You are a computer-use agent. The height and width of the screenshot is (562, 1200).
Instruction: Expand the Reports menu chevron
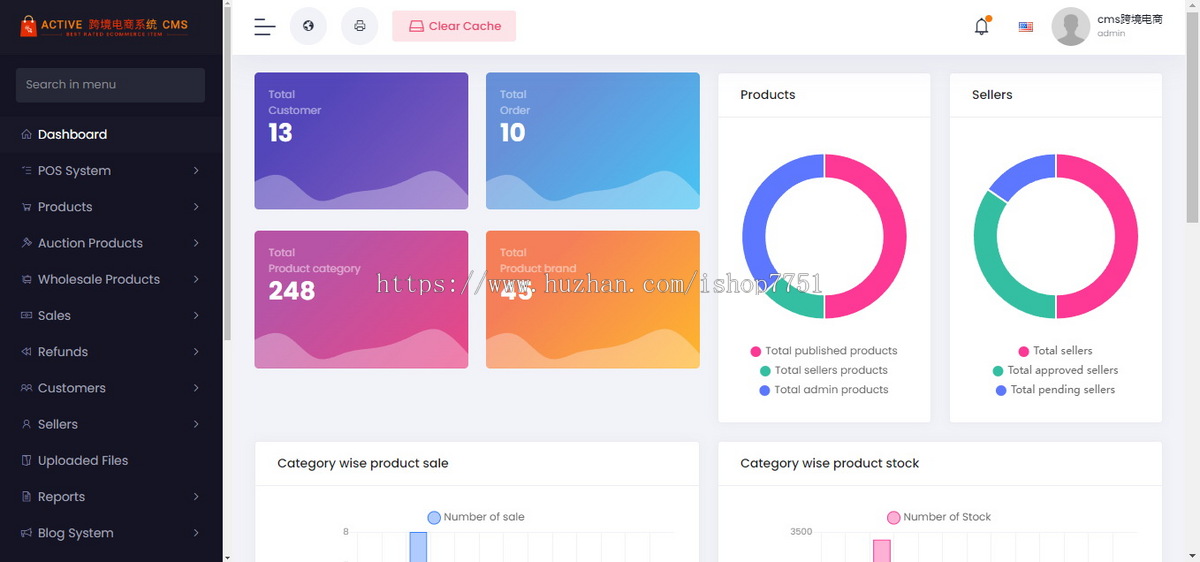tap(196, 497)
